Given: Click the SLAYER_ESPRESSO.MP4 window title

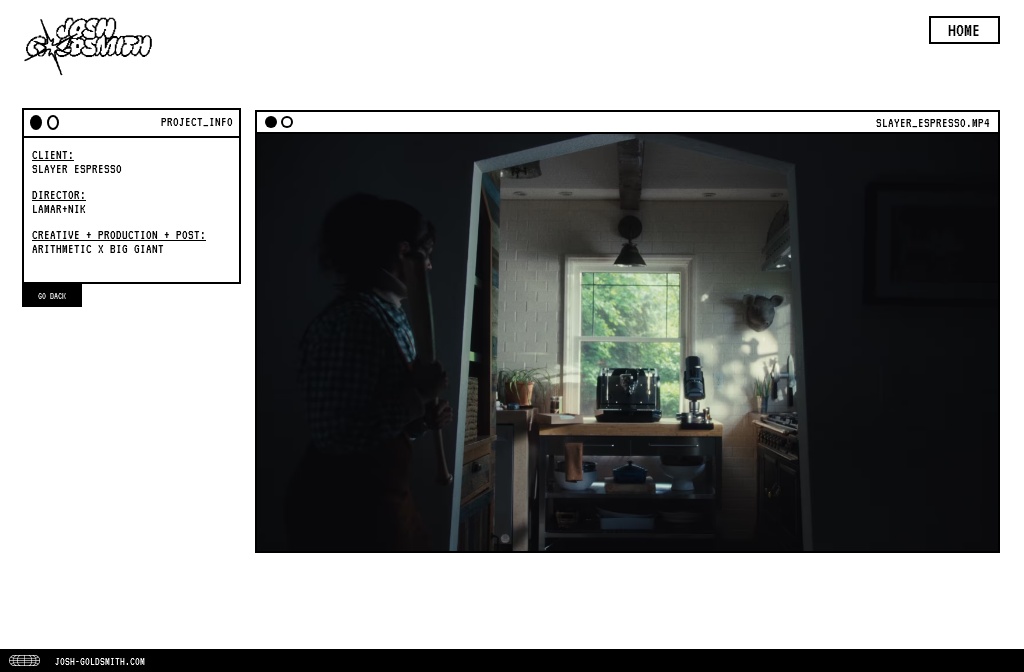Looking at the screenshot, I should [932, 123].
